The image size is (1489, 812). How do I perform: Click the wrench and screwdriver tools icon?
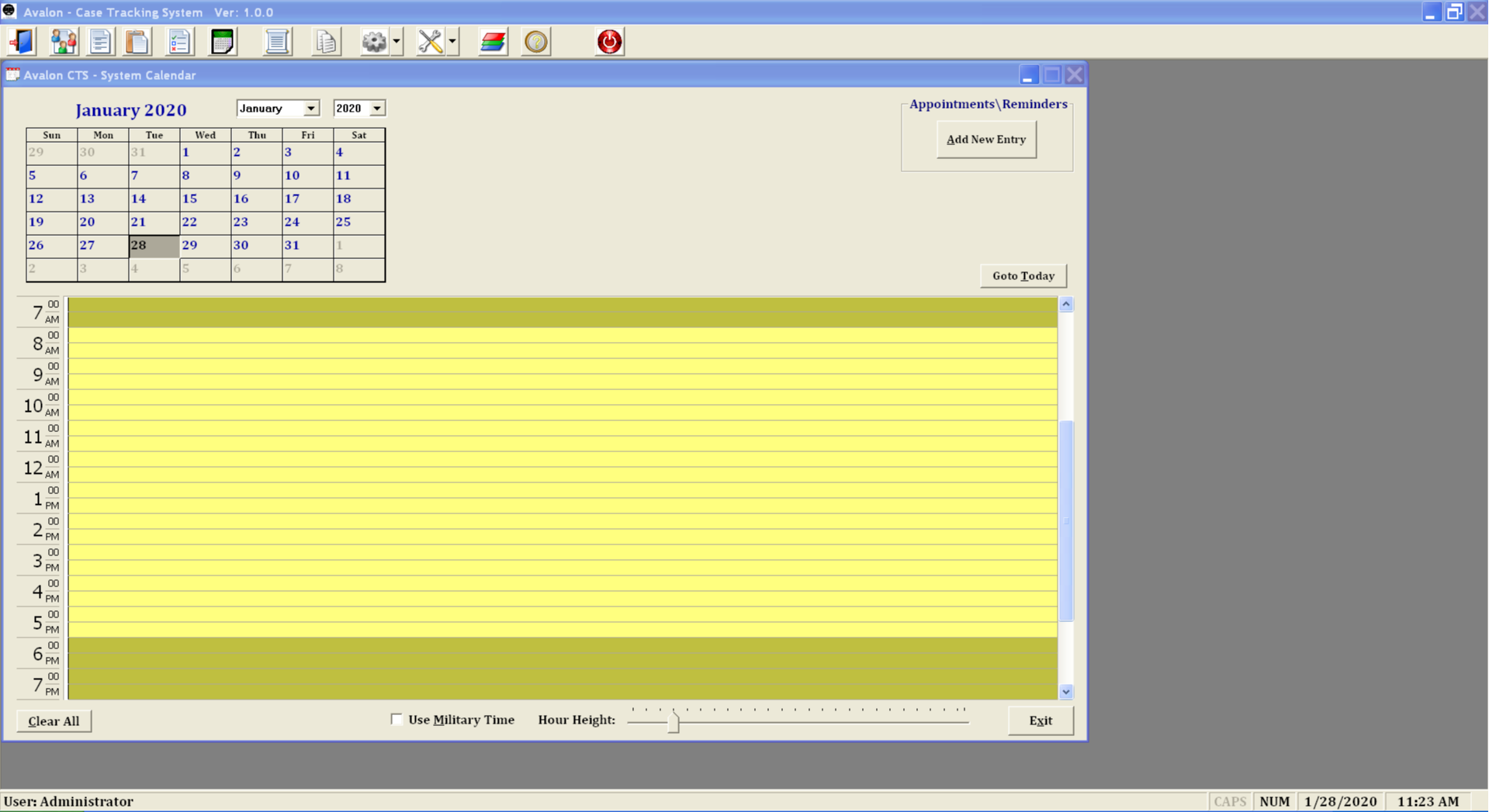(431, 42)
